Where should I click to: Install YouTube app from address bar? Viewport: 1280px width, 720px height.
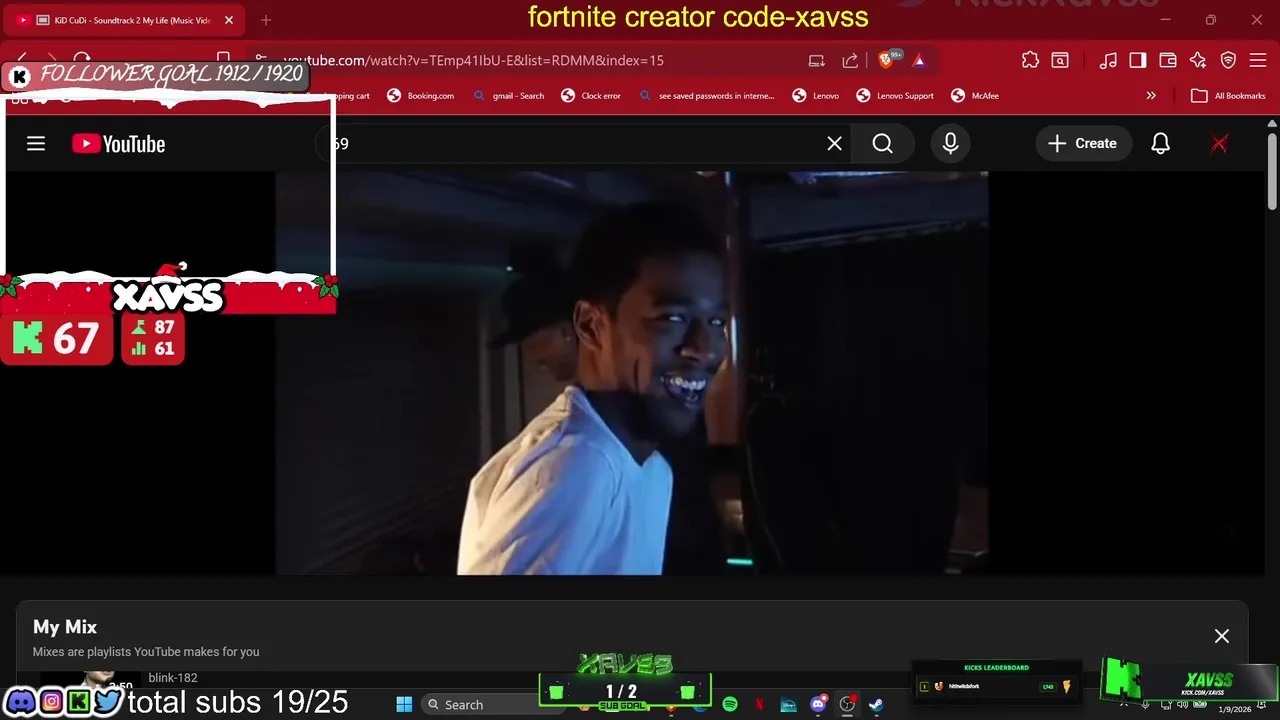[817, 60]
